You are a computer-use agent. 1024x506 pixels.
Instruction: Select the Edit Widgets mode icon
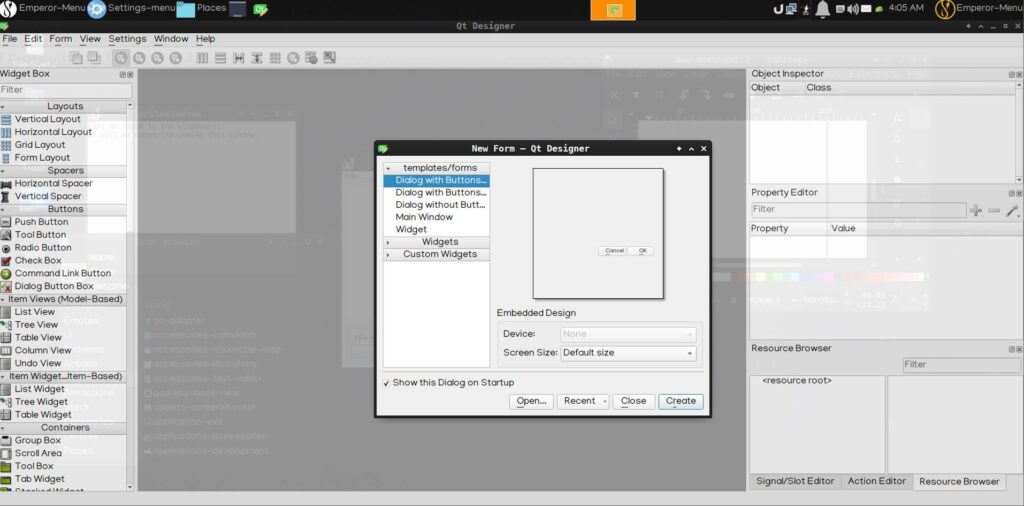[121, 57]
